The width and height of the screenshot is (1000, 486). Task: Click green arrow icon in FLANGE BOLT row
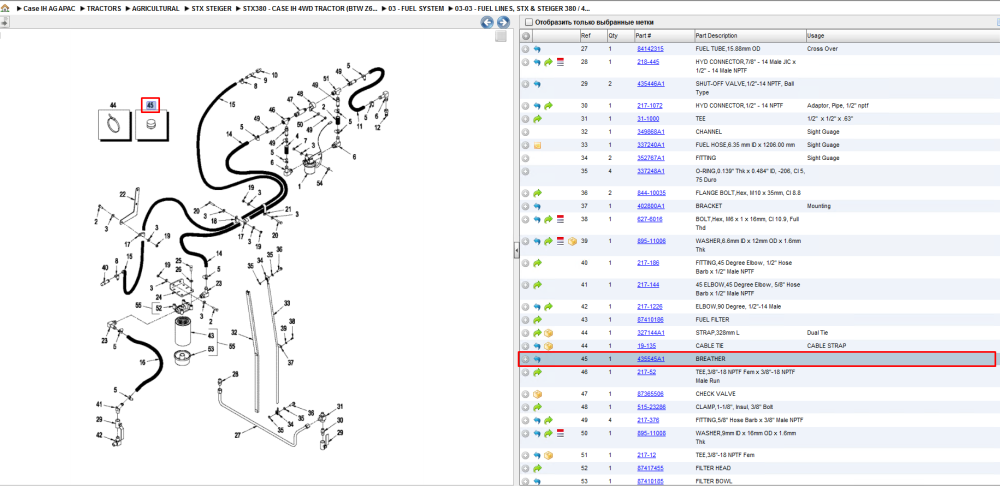pos(537,193)
